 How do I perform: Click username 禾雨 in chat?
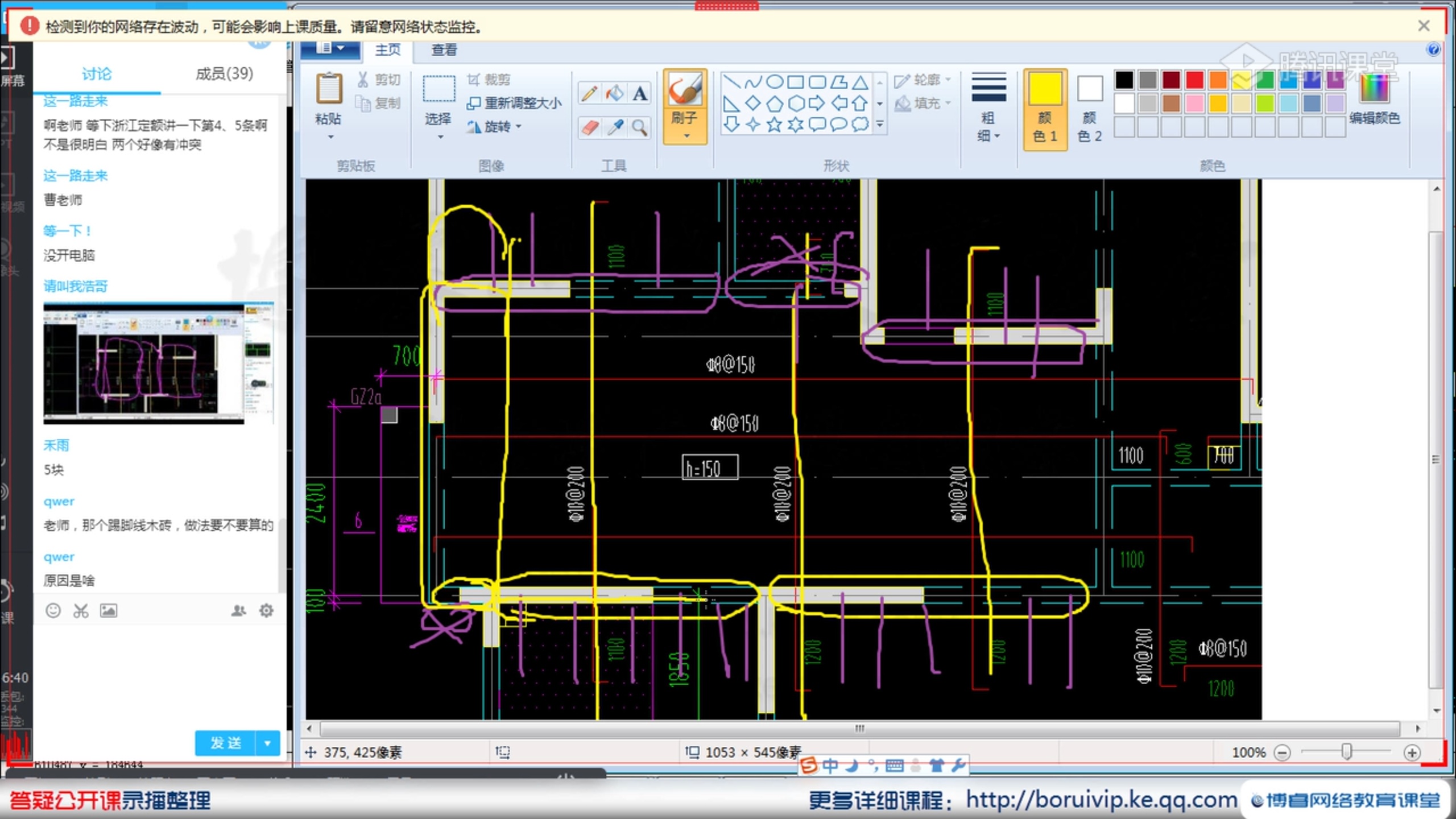(56, 445)
